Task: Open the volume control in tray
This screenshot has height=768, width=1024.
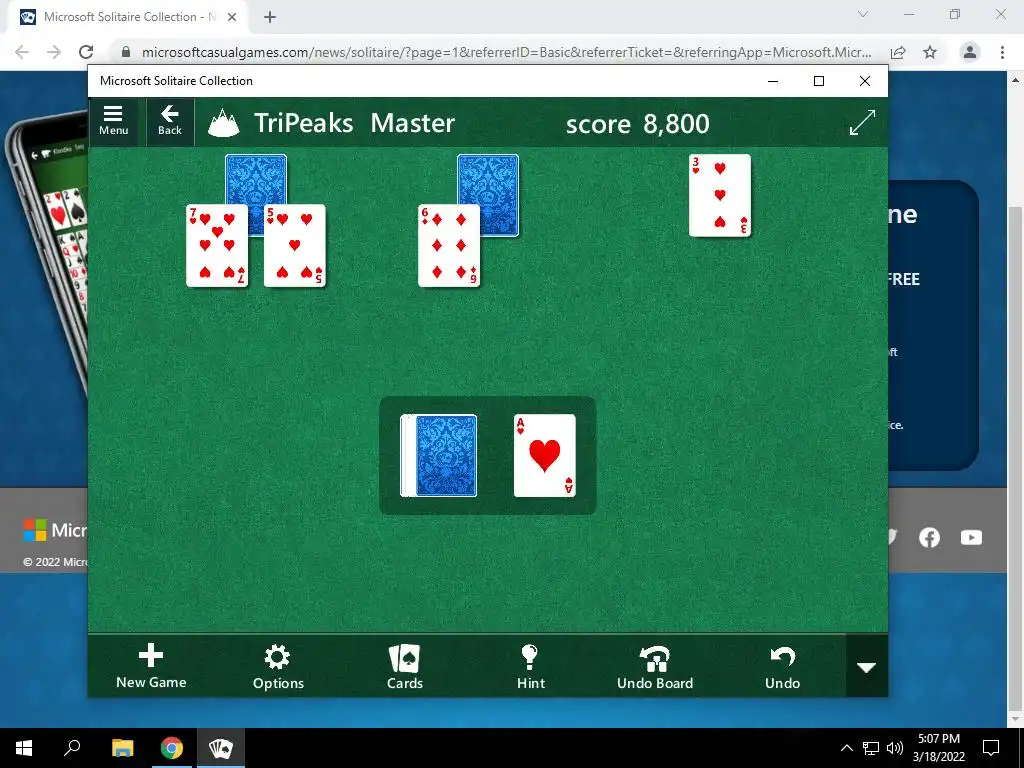Action: click(895, 748)
